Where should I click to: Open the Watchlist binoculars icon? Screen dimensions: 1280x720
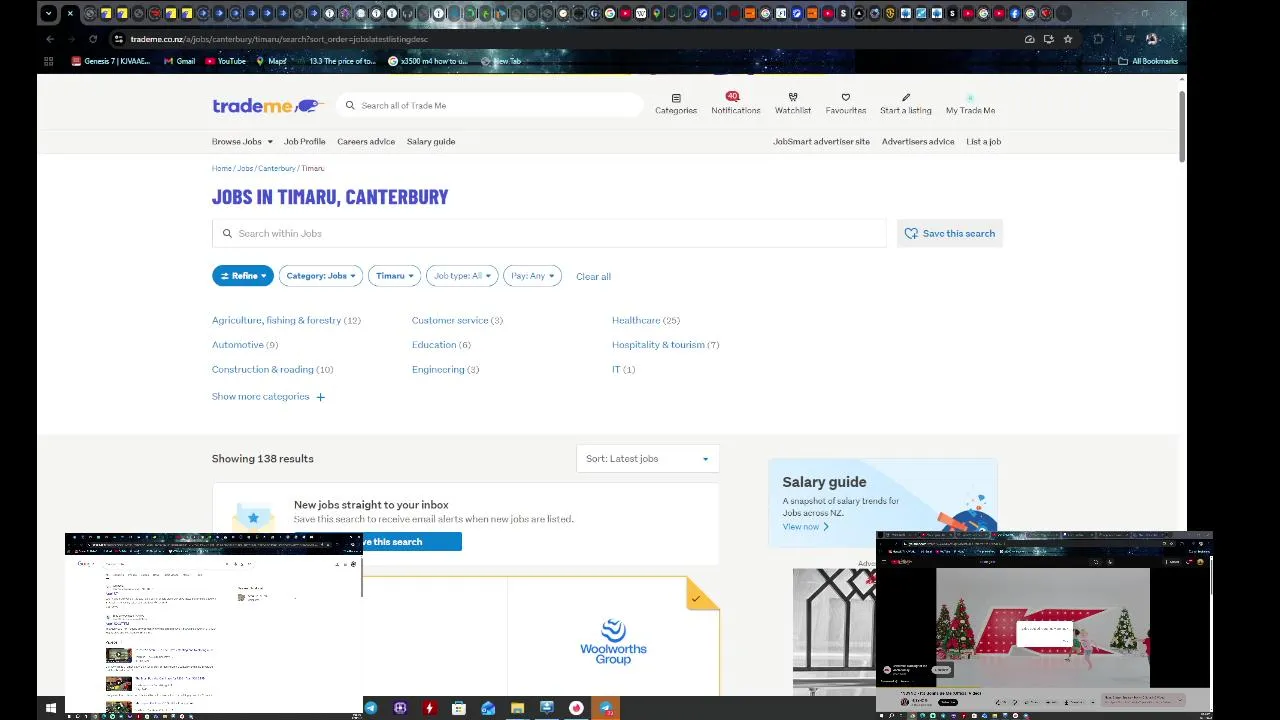pyautogui.click(x=793, y=98)
